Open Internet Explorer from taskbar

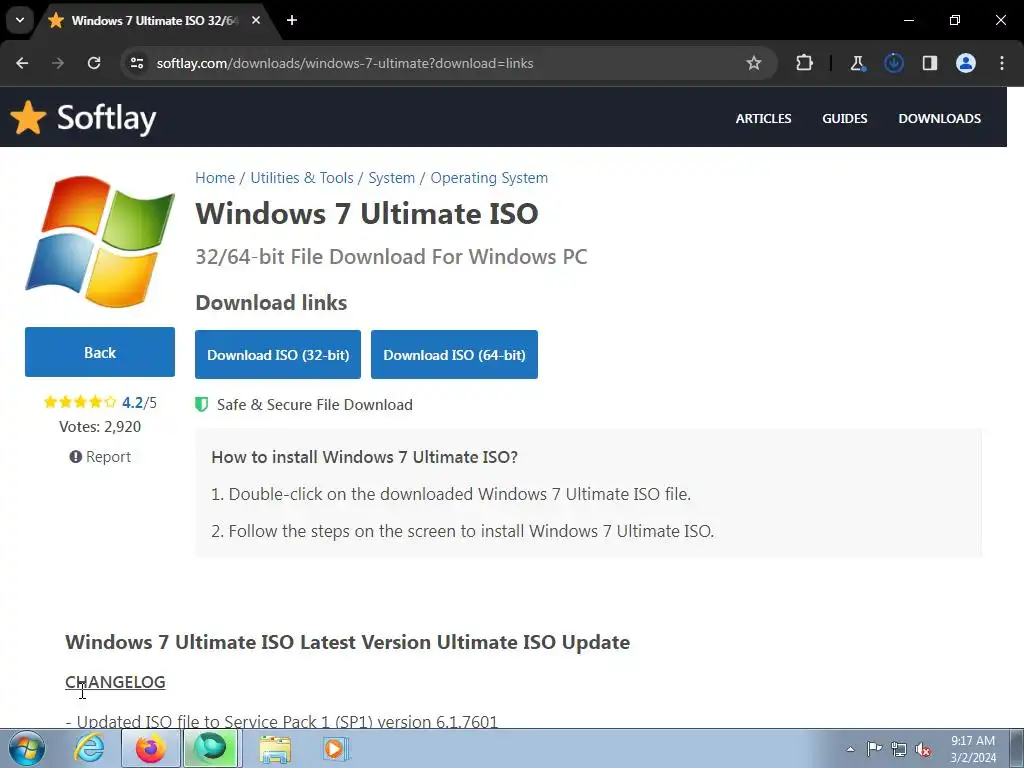[88, 748]
